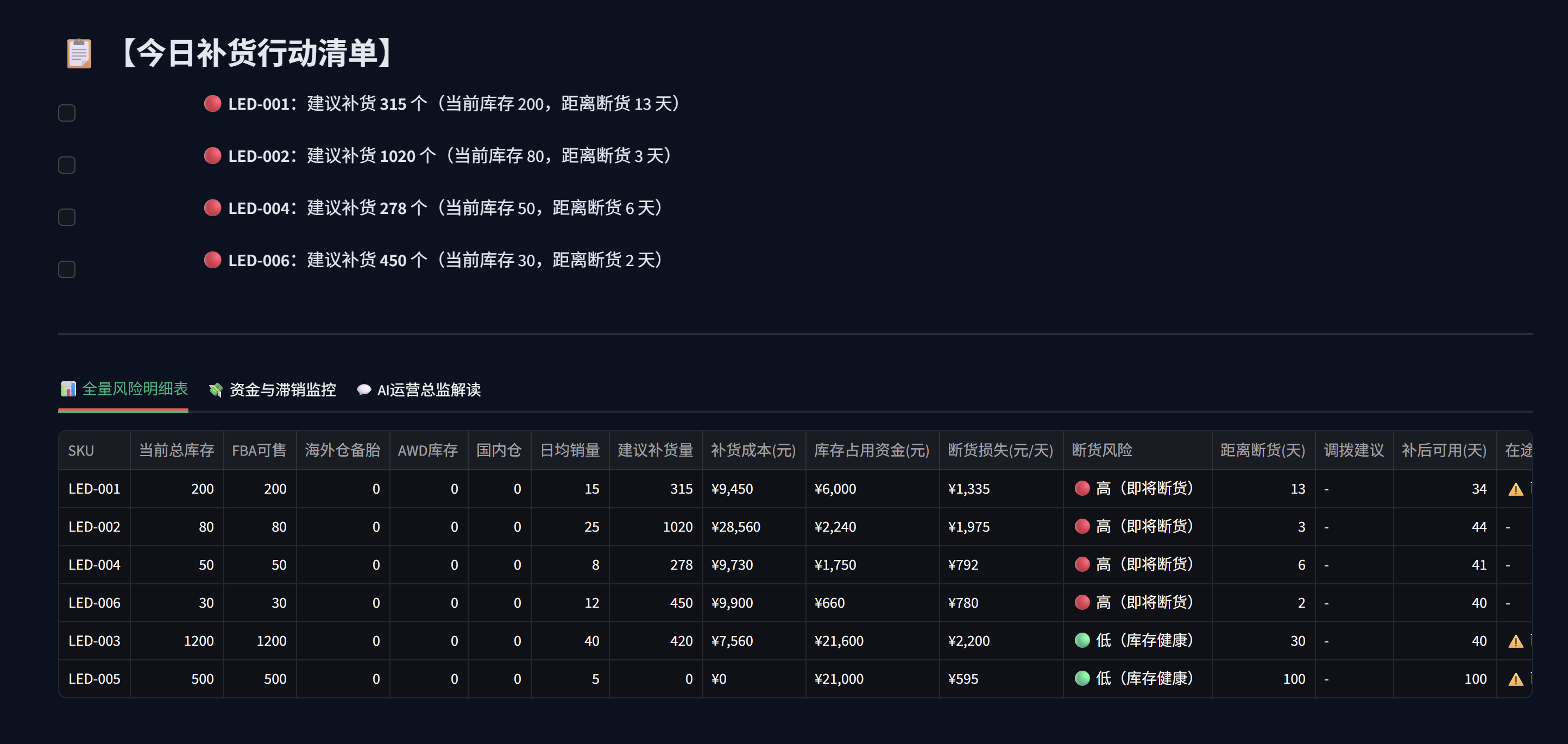Click LED-002 action text 建议补货 1020 个

[371, 156]
